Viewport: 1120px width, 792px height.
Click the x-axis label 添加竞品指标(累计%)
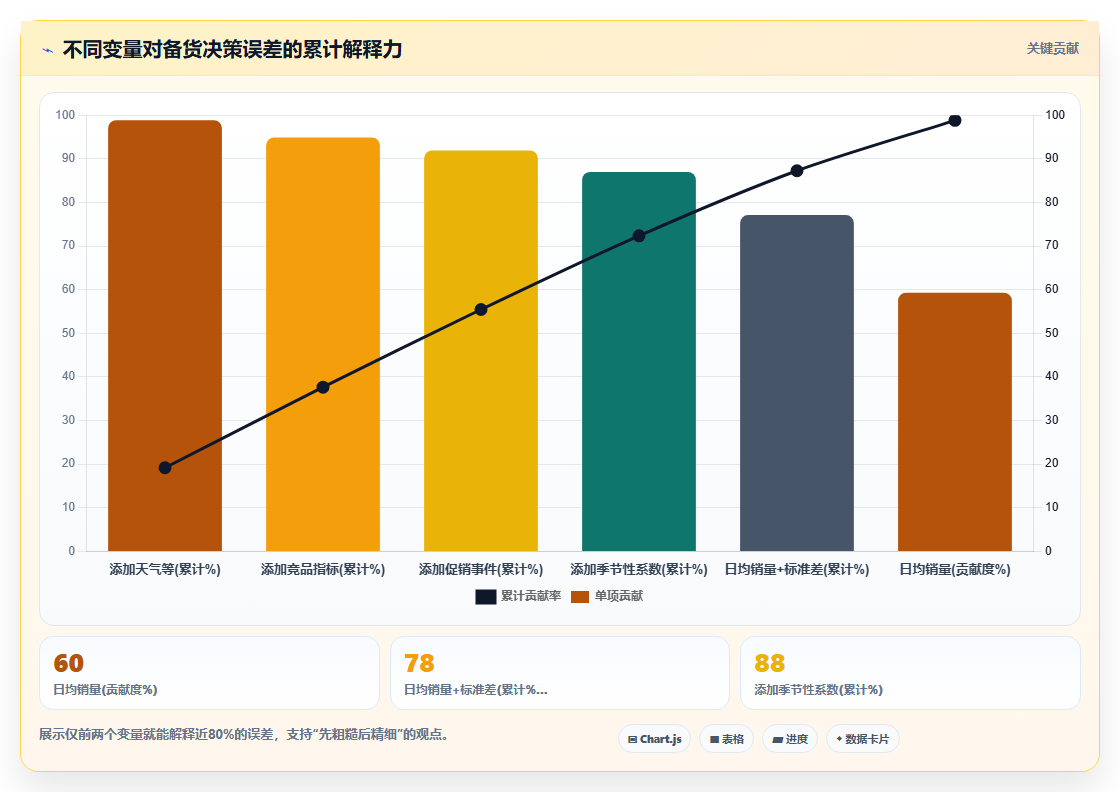tap(323, 570)
